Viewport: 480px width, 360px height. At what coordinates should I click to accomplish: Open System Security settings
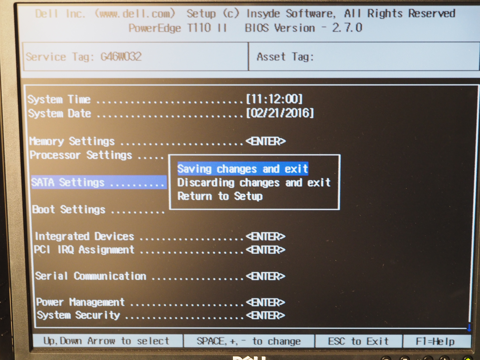161,315
